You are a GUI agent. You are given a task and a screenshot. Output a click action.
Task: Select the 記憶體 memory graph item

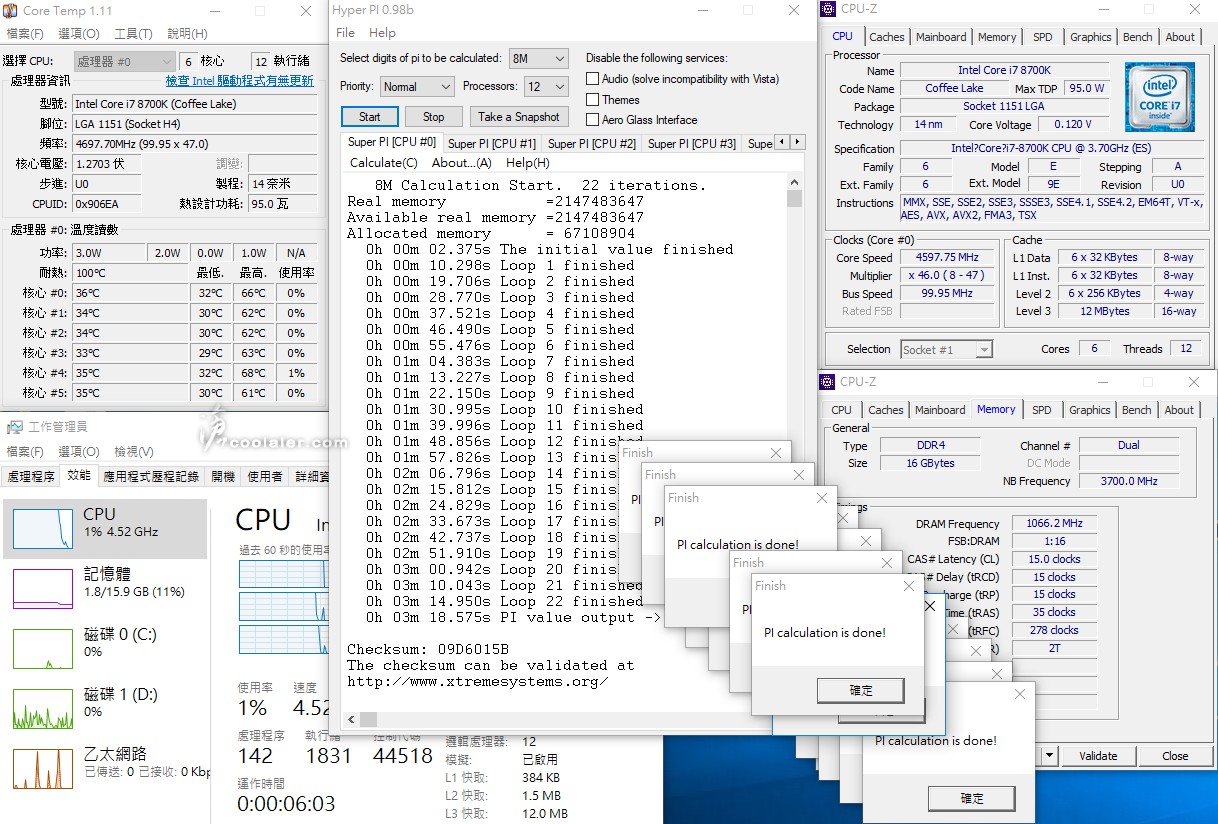pyautogui.click(x=104, y=587)
